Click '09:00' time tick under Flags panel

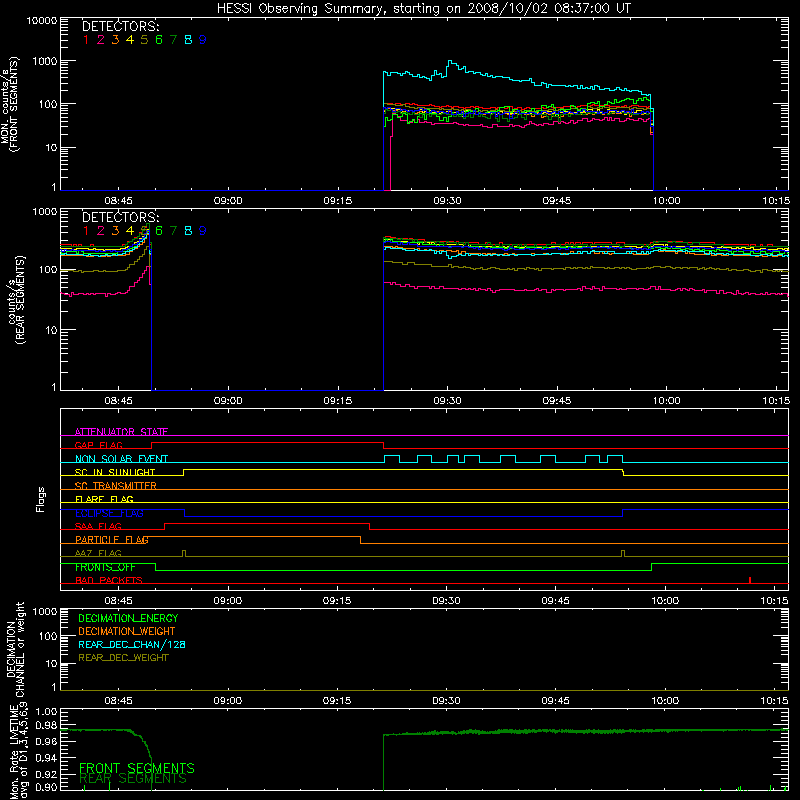pyautogui.click(x=228, y=601)
